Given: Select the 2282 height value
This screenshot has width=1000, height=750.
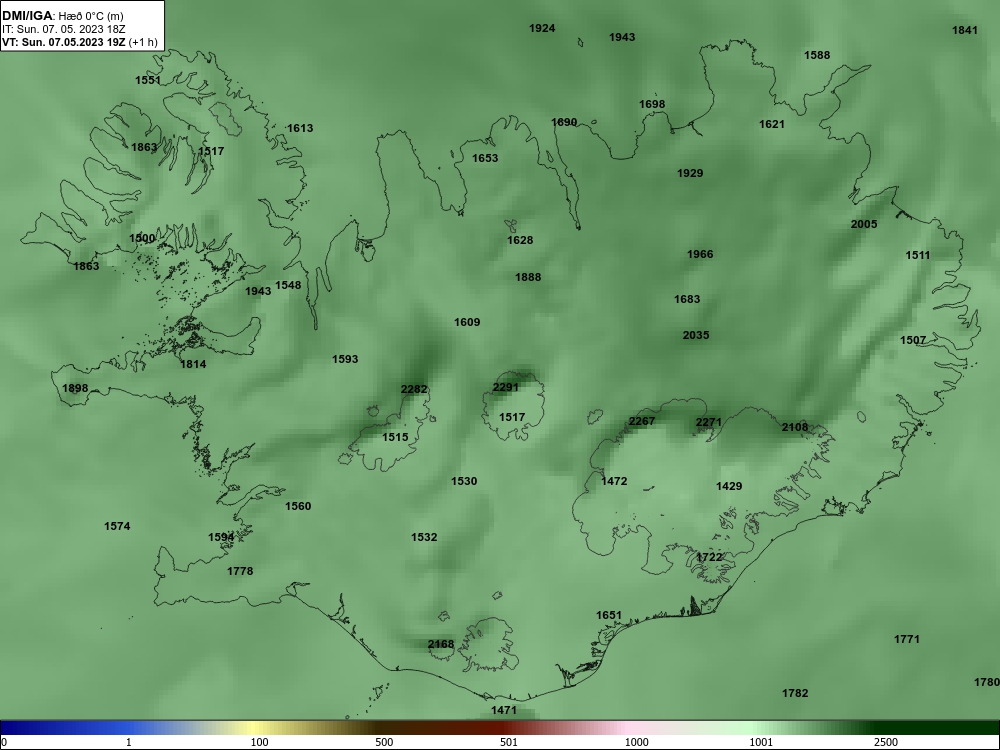Looking at the screenshot, I should [x=414, y=389].
